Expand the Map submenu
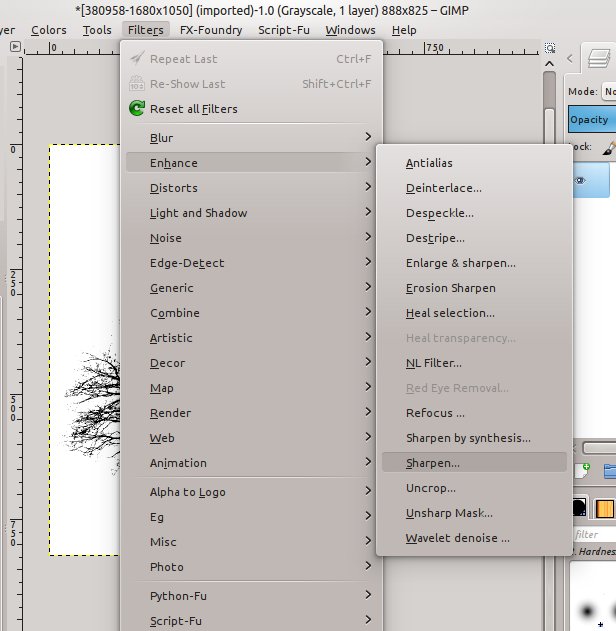This screenshot has width=616, height=631. tap(251, 388)
